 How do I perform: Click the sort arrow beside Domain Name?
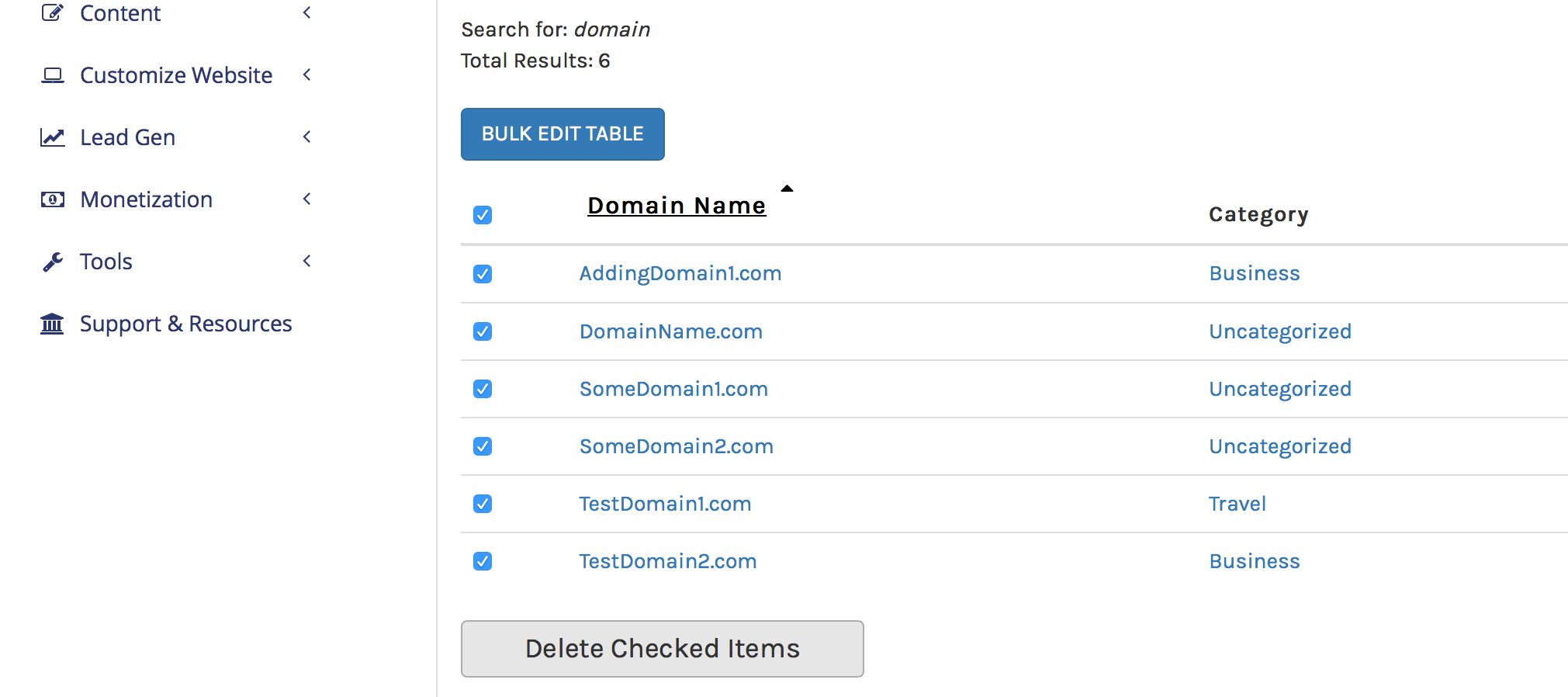coord(787,189)
